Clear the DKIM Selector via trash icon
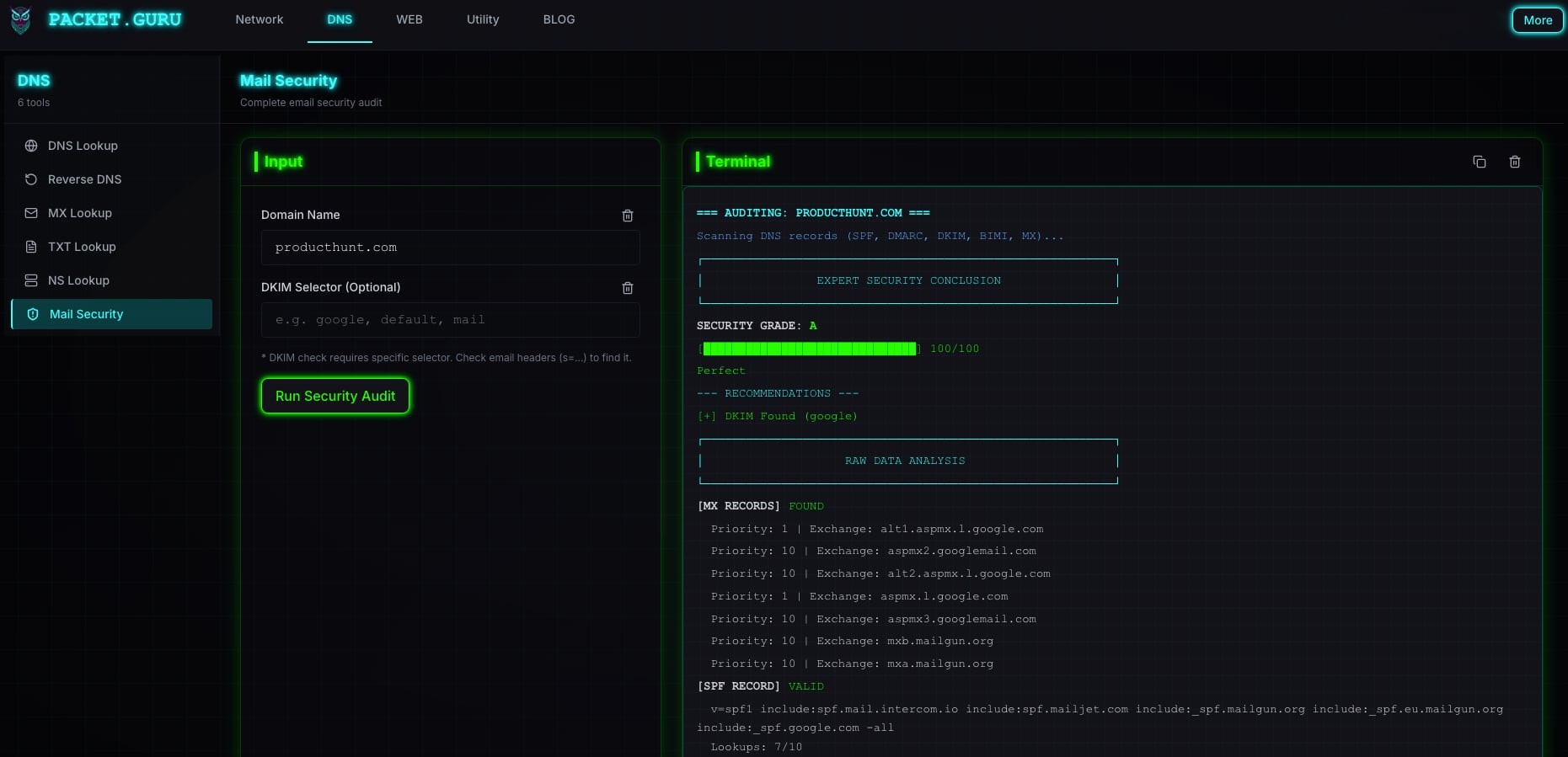 [628, 288]
